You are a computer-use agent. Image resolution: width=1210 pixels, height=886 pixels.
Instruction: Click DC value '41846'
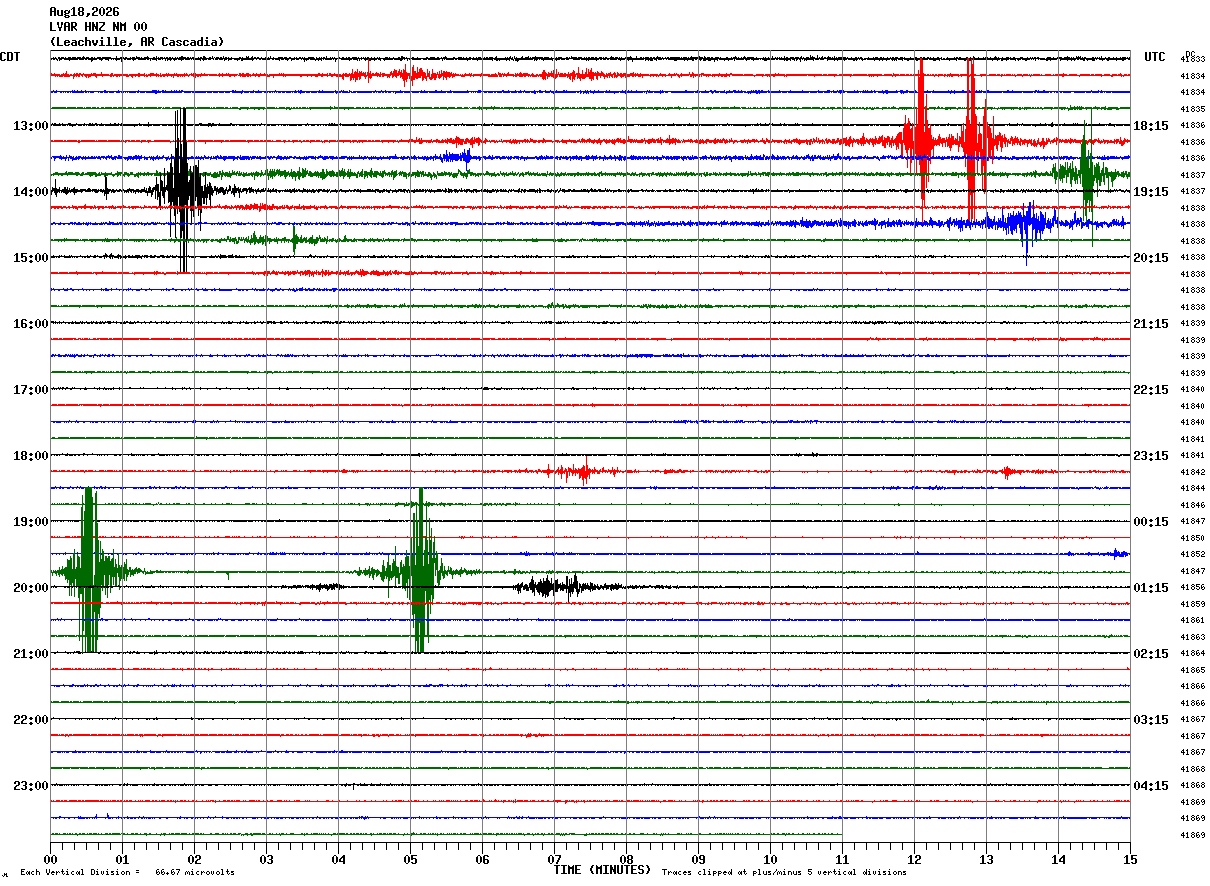tap(1192, 505)
